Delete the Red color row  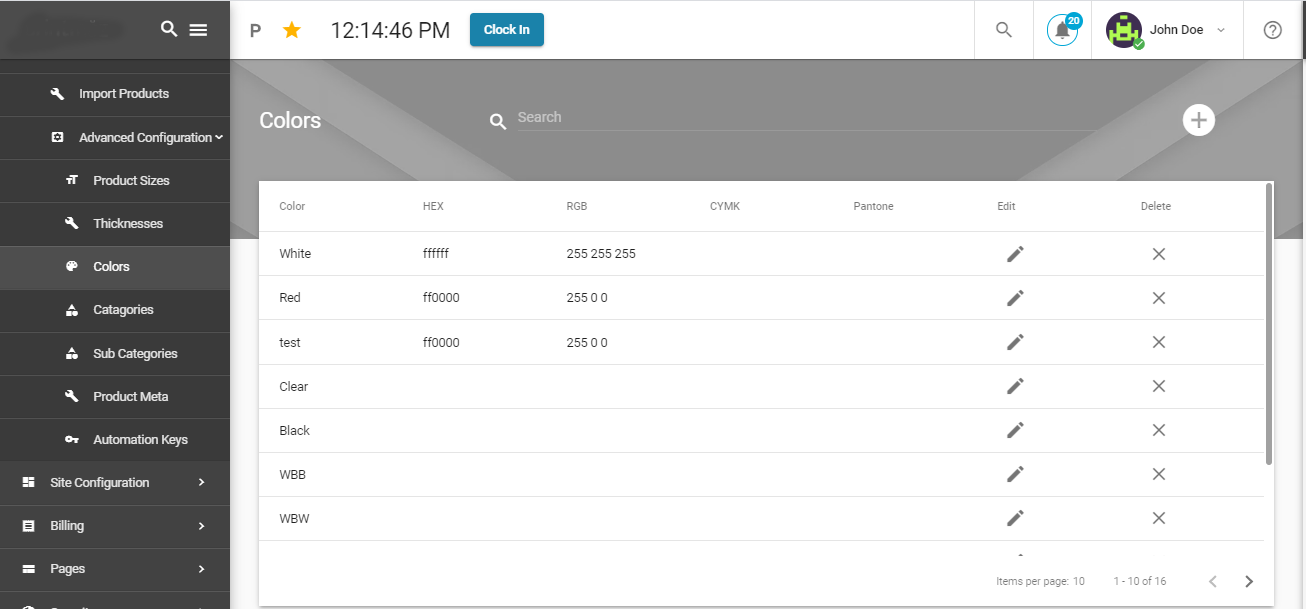(1159, 298)
